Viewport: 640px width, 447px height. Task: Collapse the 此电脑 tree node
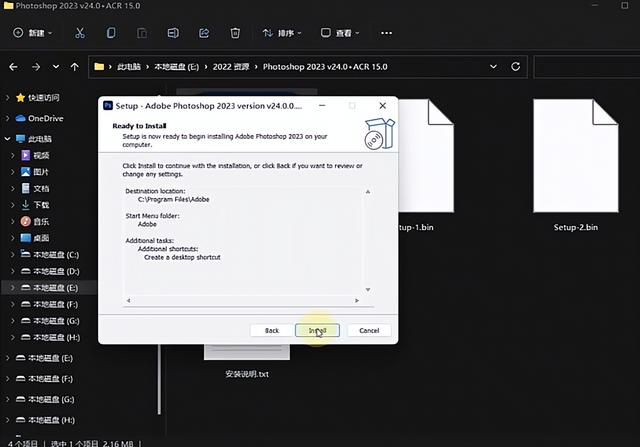(7, 139)
